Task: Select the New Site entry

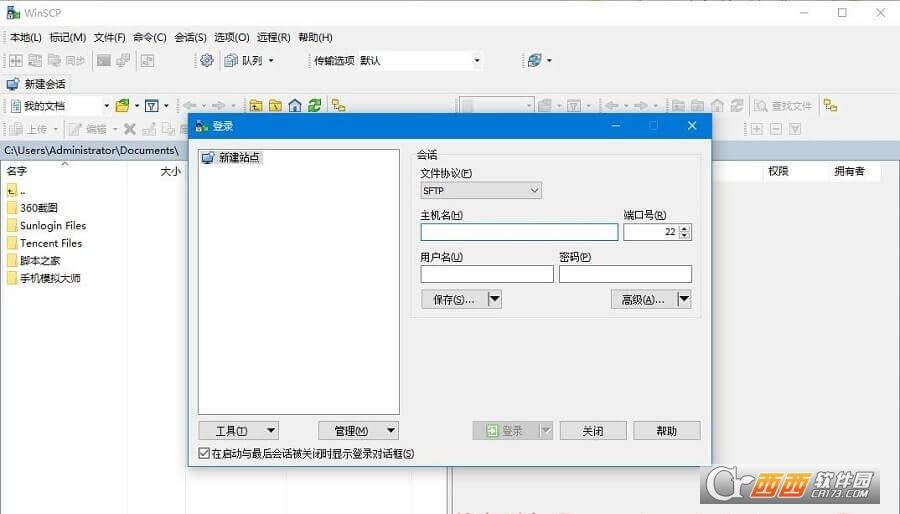Action: (231, 157)
